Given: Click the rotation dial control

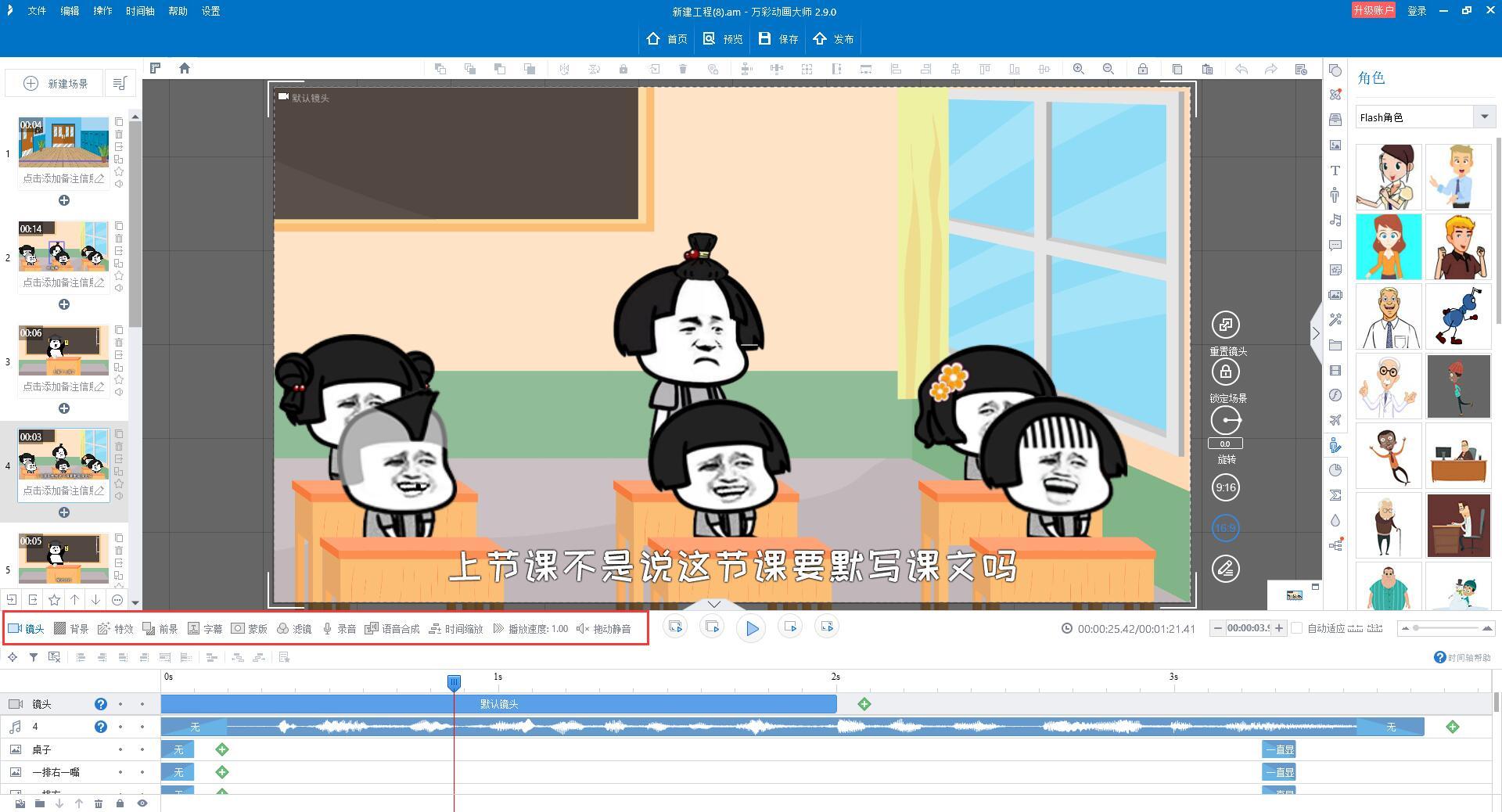Looking at the screenshot, I should pyautogui.click(x=1226, y=420).
